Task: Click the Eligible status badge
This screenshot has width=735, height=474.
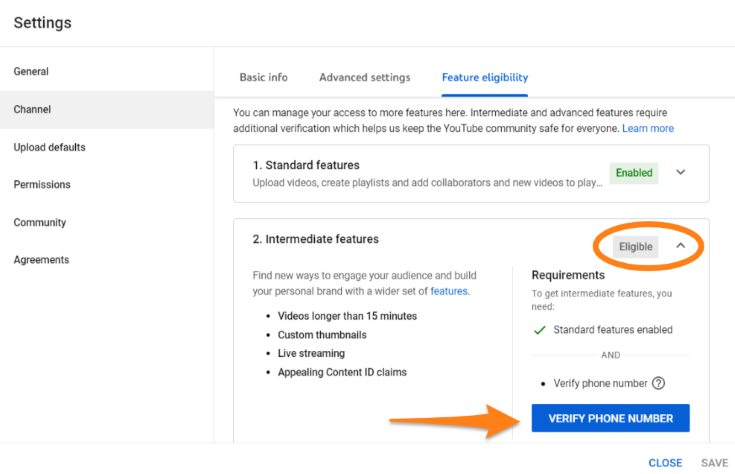Action: [x=636, y=247]
